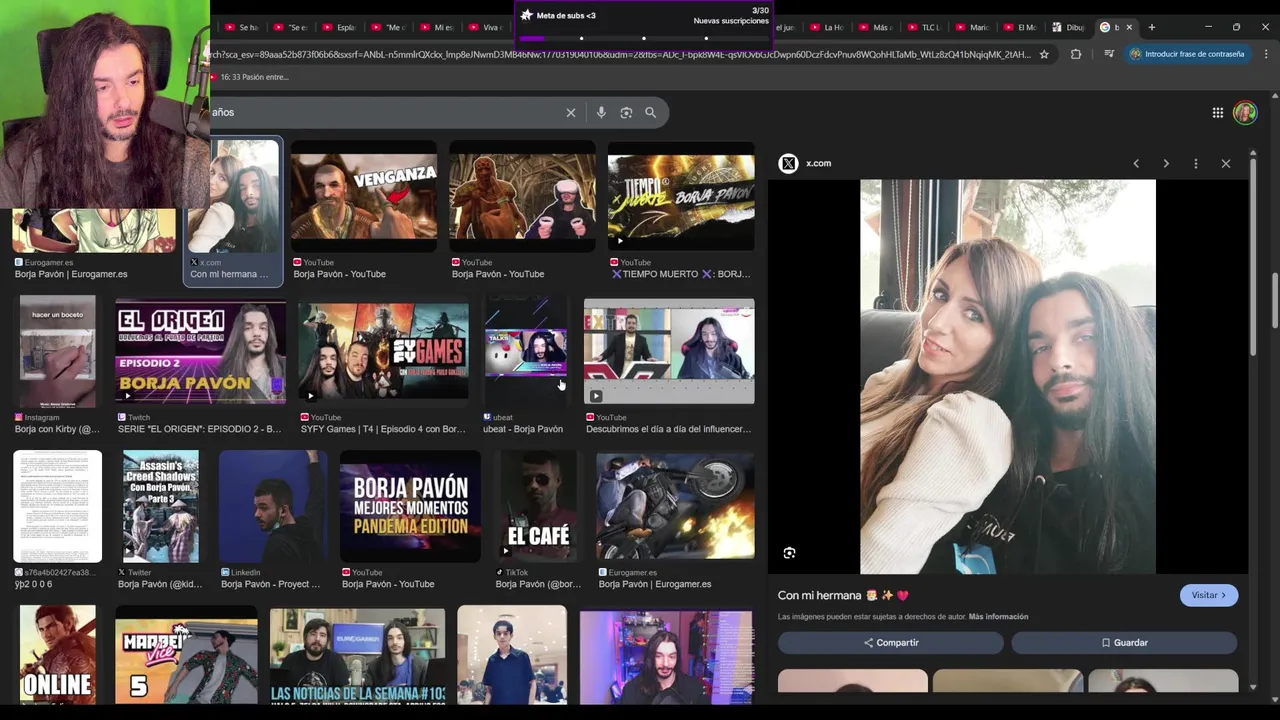Click the address bar URL
Image resolution: width=1280 pixels, height=720 pixels.
pos(620,54)
